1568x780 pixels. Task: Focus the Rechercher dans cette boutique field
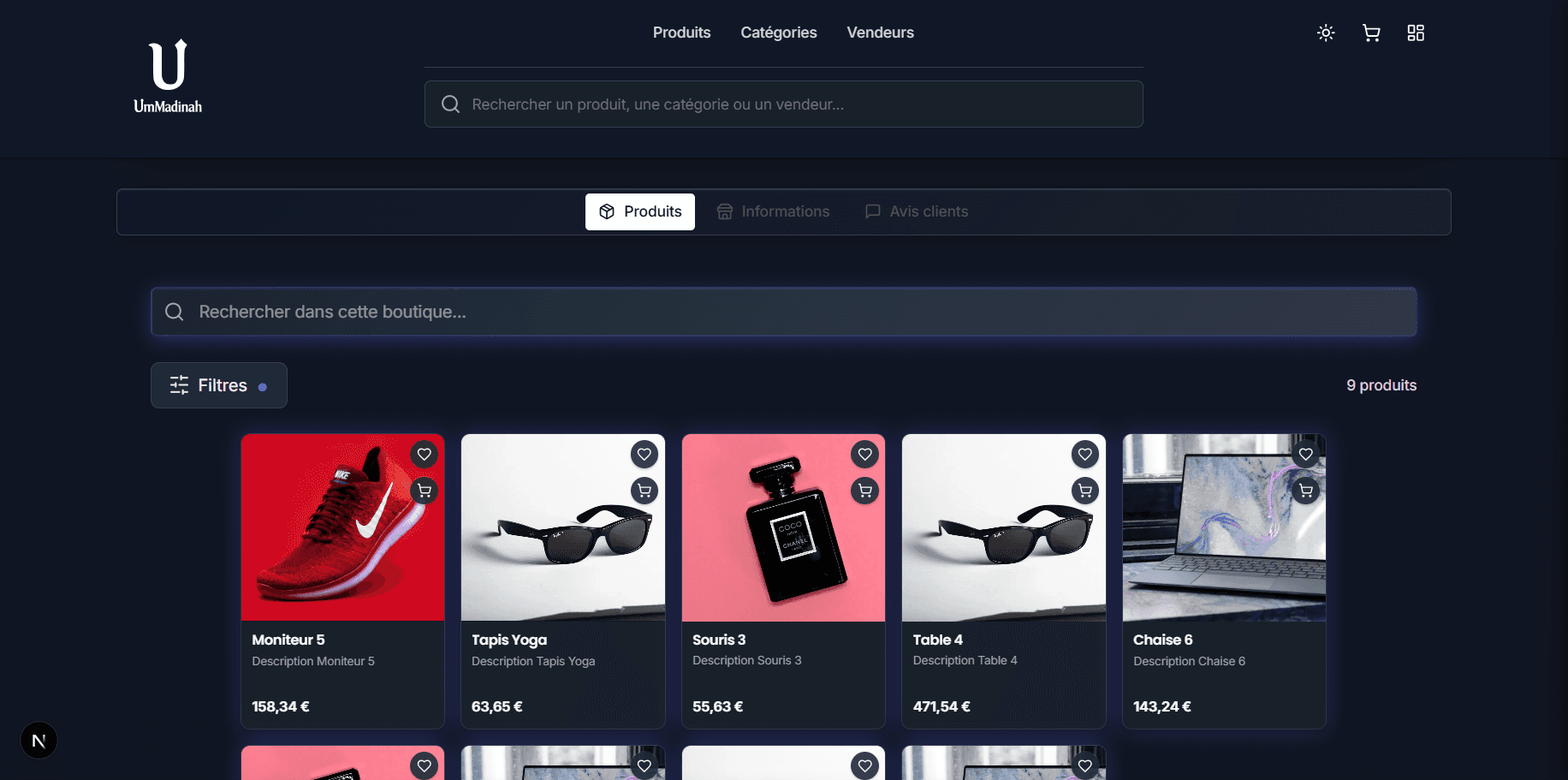point(783,312)
